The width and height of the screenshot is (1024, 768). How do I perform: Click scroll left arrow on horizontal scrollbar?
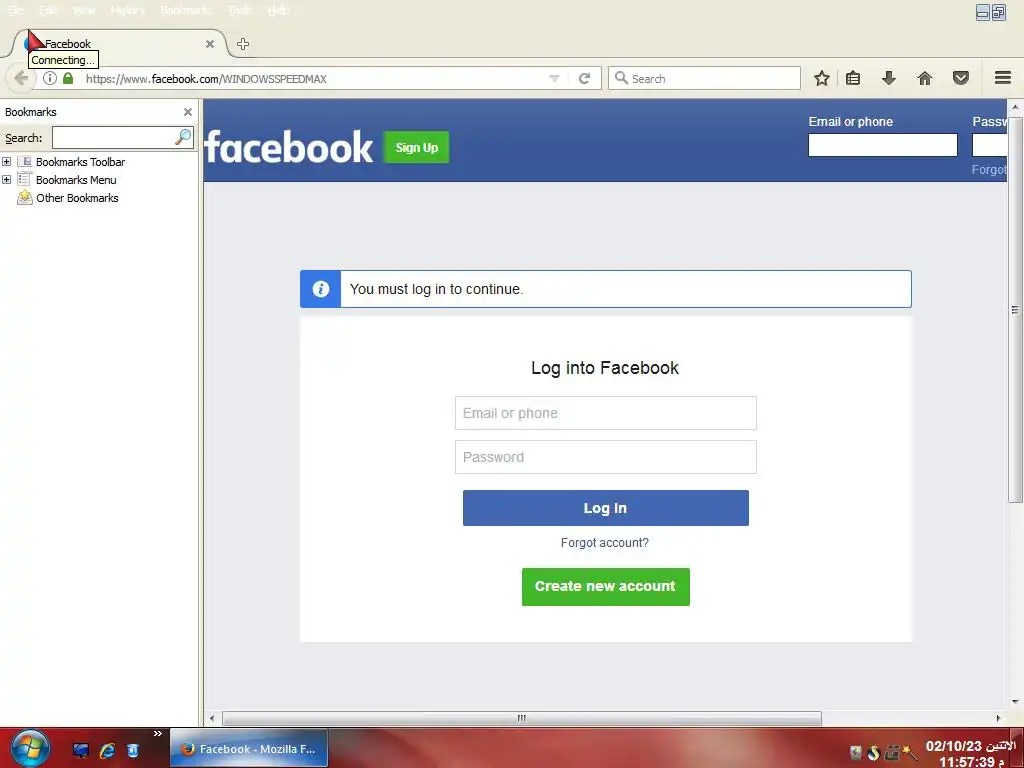click(x=212, y=718)
